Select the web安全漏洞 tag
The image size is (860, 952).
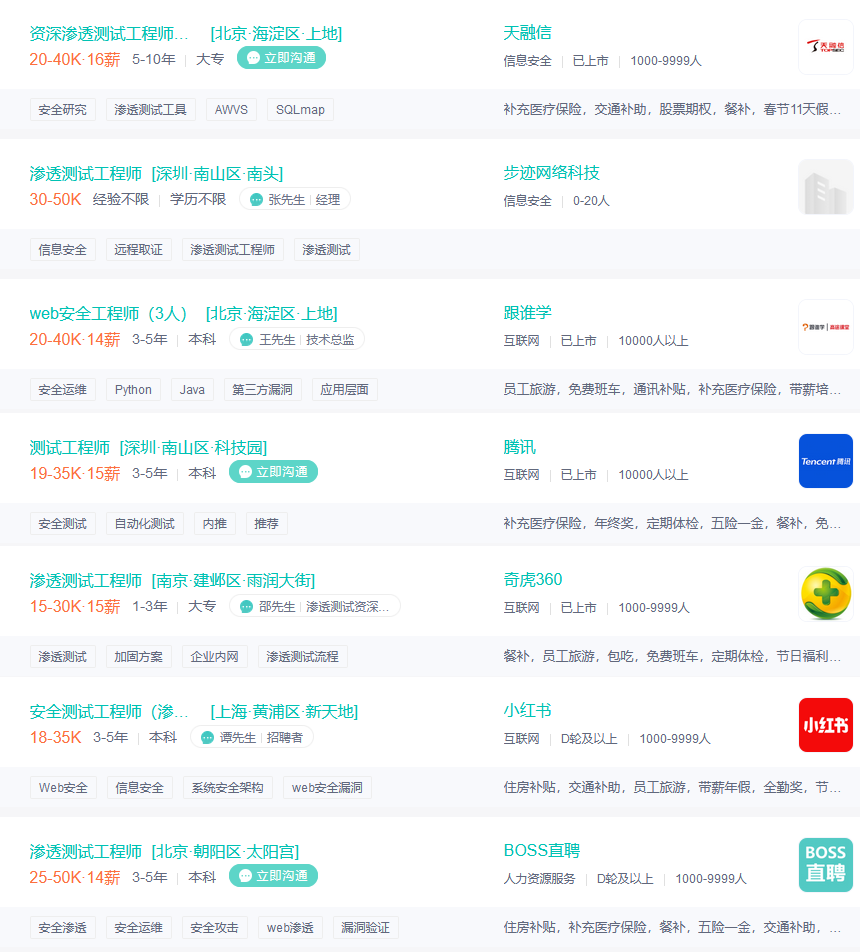(327, 787)
